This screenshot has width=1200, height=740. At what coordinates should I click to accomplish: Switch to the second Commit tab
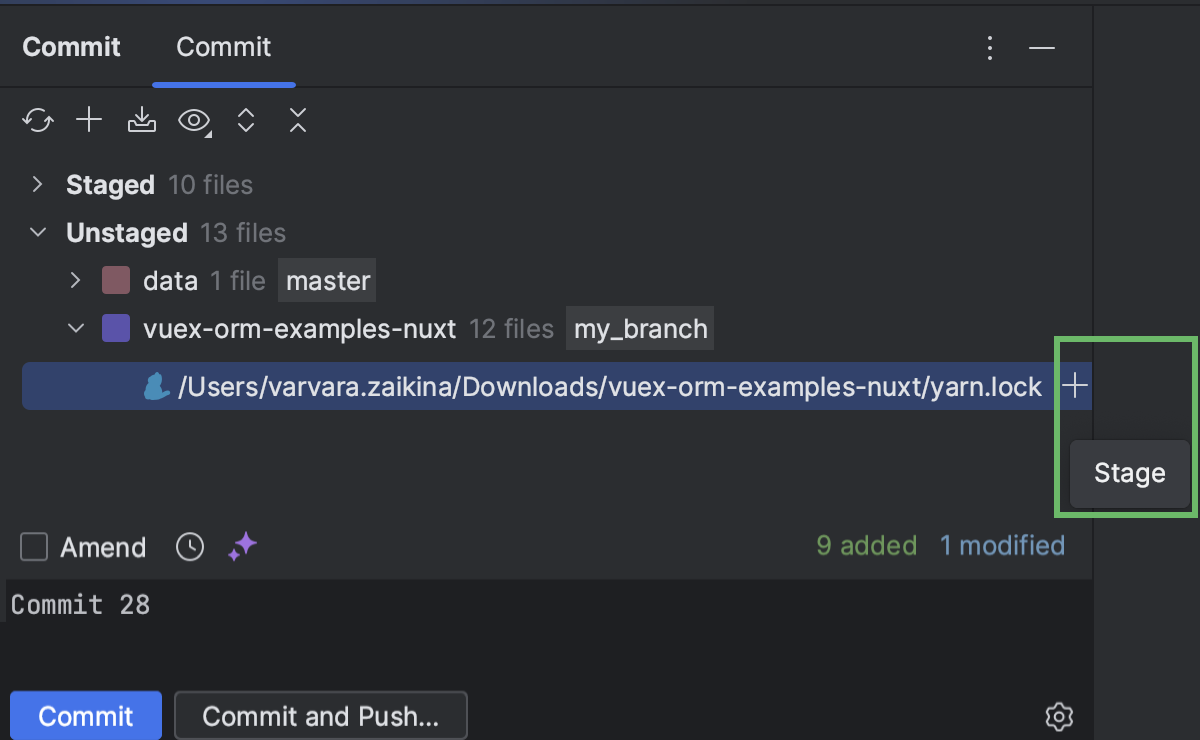223,47
